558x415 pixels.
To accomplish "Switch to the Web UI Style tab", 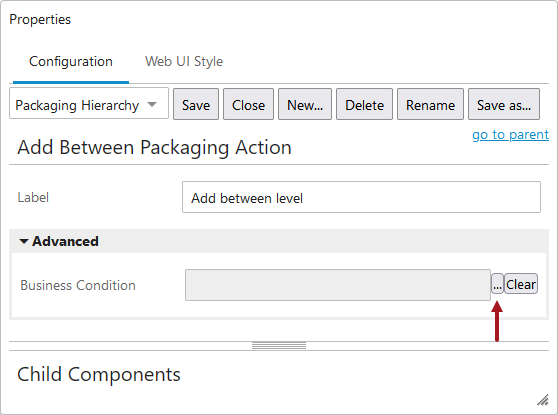I will [184, 62].
